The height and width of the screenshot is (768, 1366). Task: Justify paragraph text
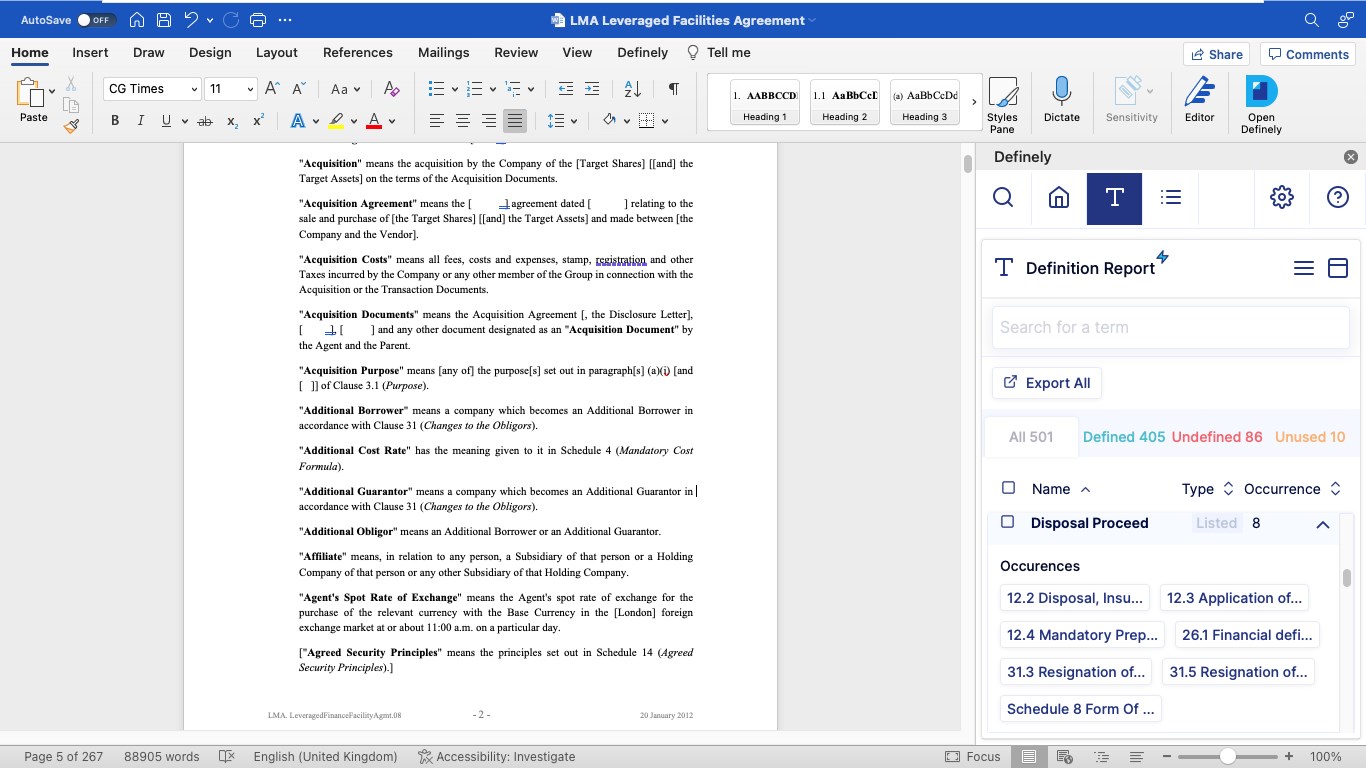click(515, 121)
